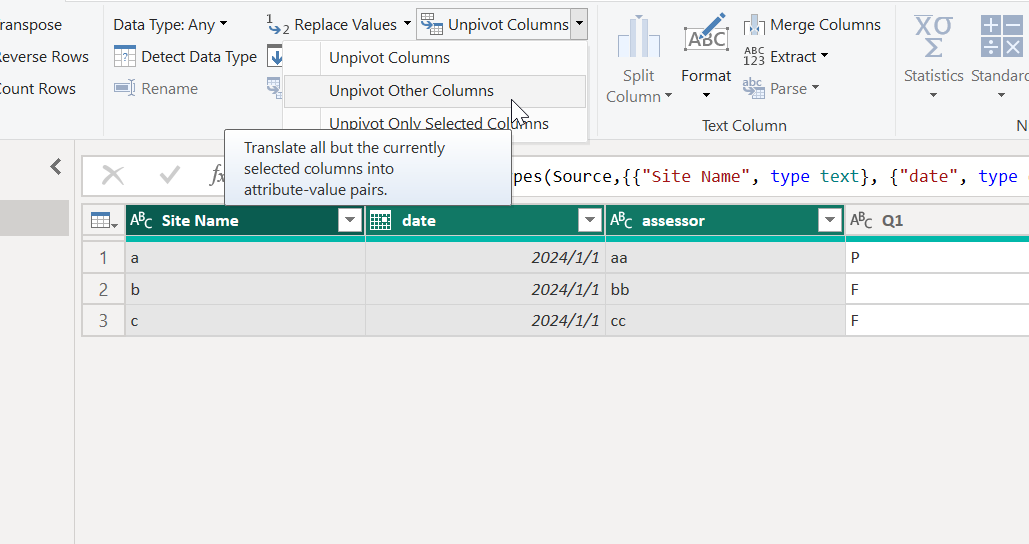Click the Q1 column type icon

[861, 220]
